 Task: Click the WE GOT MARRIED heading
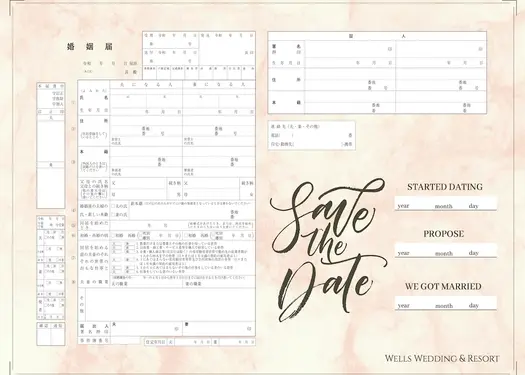tap(443, 286)
